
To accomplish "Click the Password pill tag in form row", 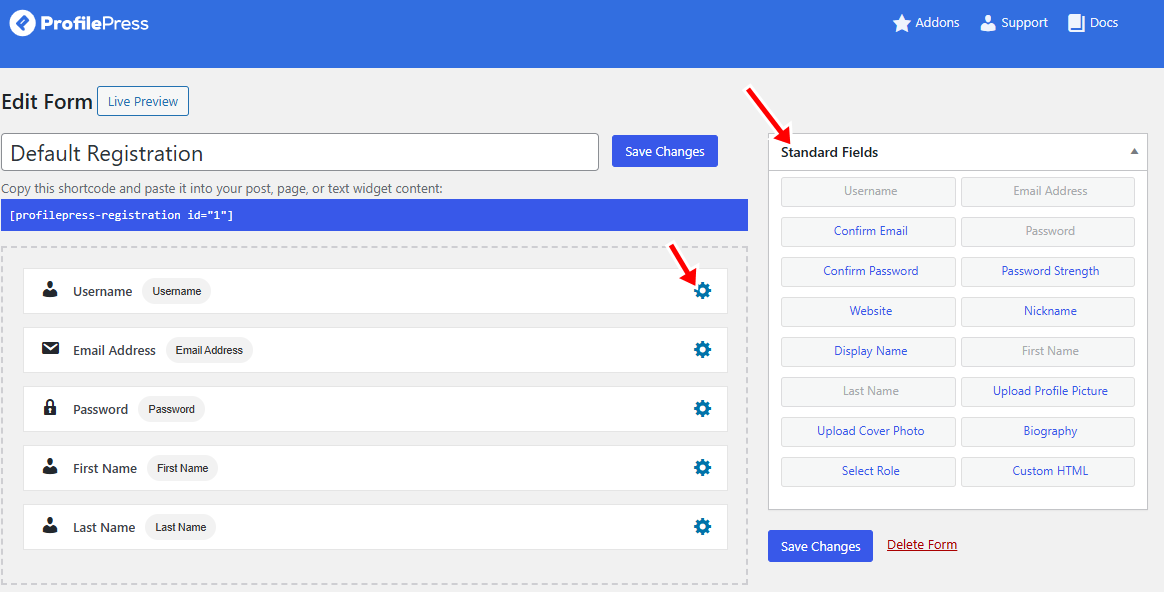I will pos(171,409).
